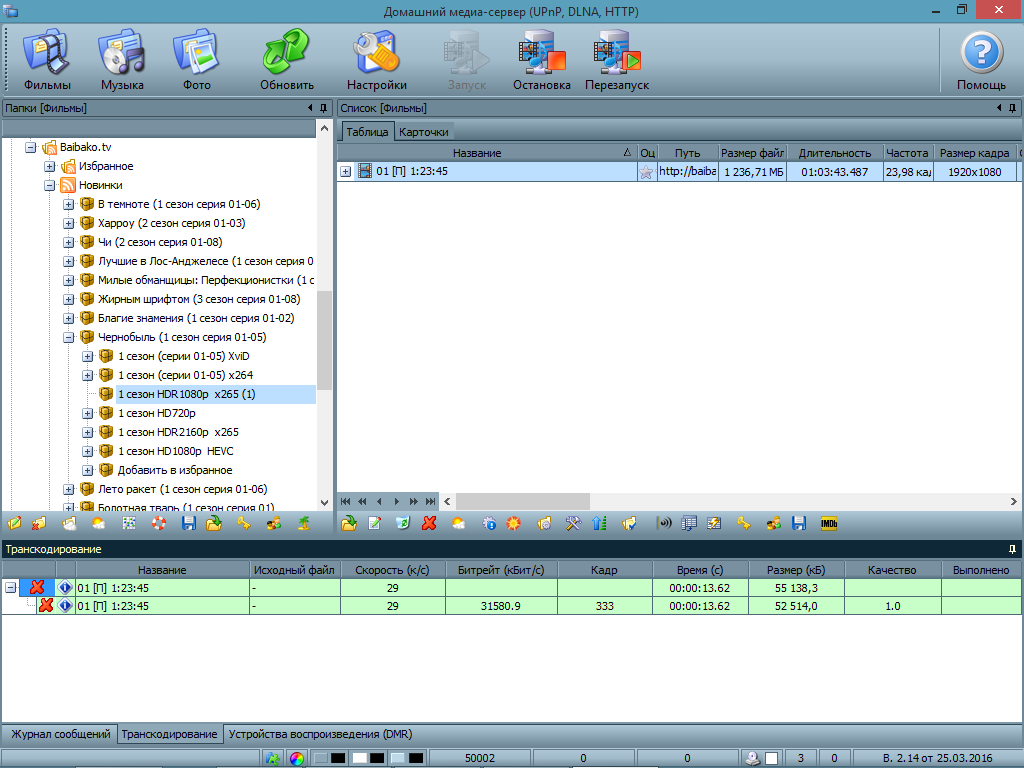The width and height of the screenshot is (1024, 768).
Task: Click the lifebuoy icon in folder toolbar
Action: 158,523
